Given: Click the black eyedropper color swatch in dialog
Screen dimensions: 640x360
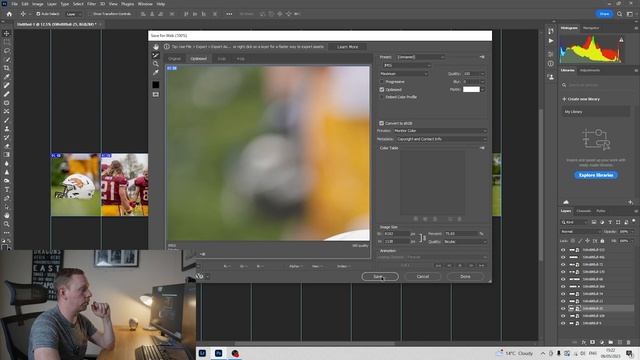Looking at the screenshot, I should (x=156, y=85).
